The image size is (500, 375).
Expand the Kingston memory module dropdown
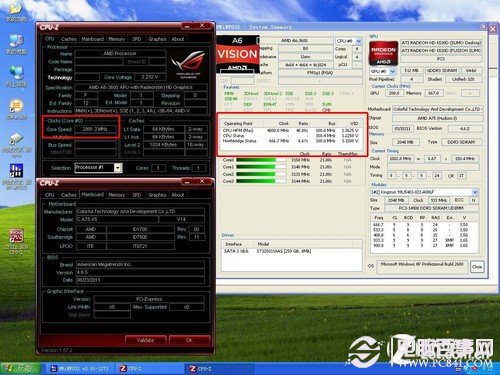point(475,192)
